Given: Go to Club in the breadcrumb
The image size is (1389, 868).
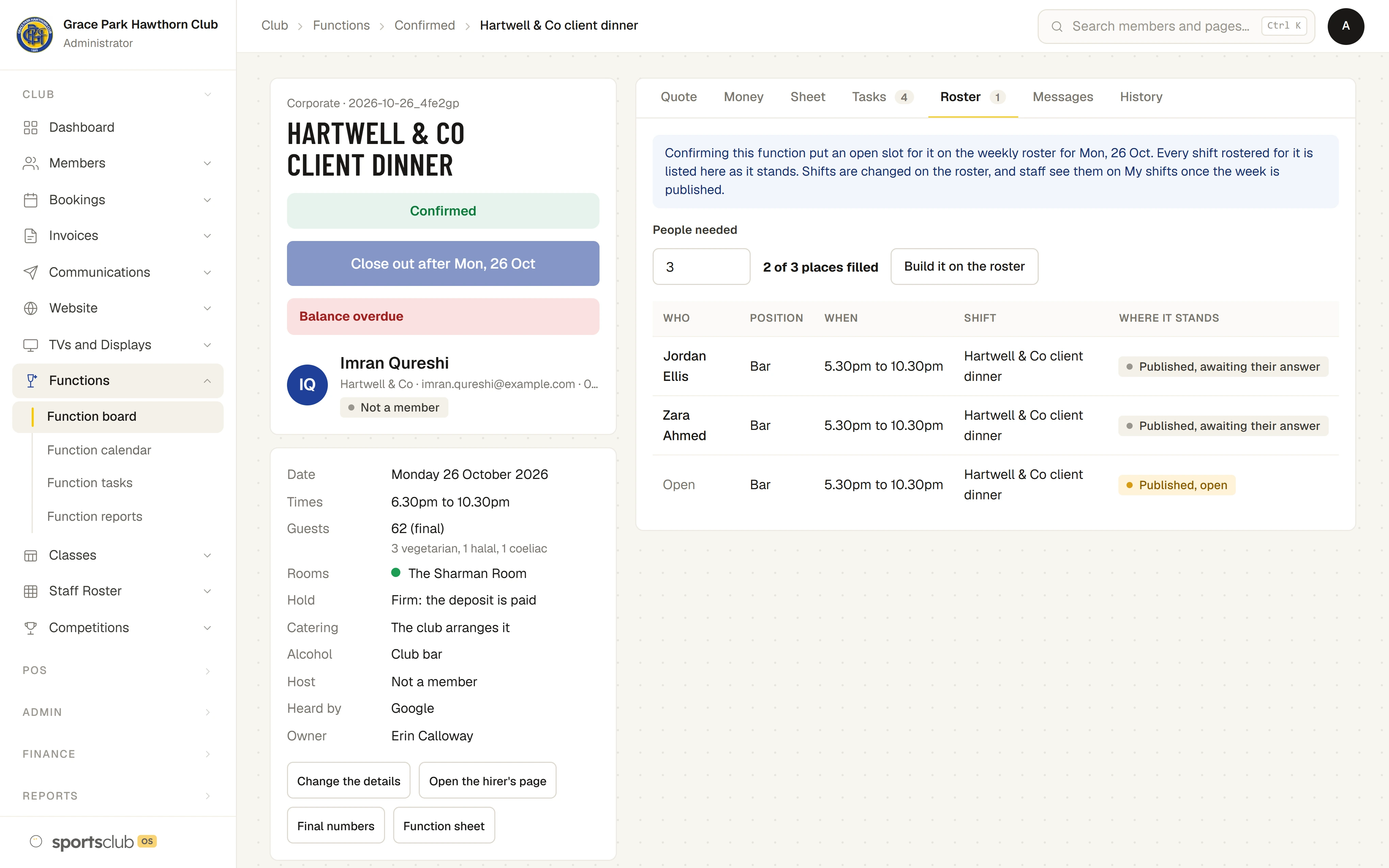Looking at the screenshot, I should [x=274, y=25].
